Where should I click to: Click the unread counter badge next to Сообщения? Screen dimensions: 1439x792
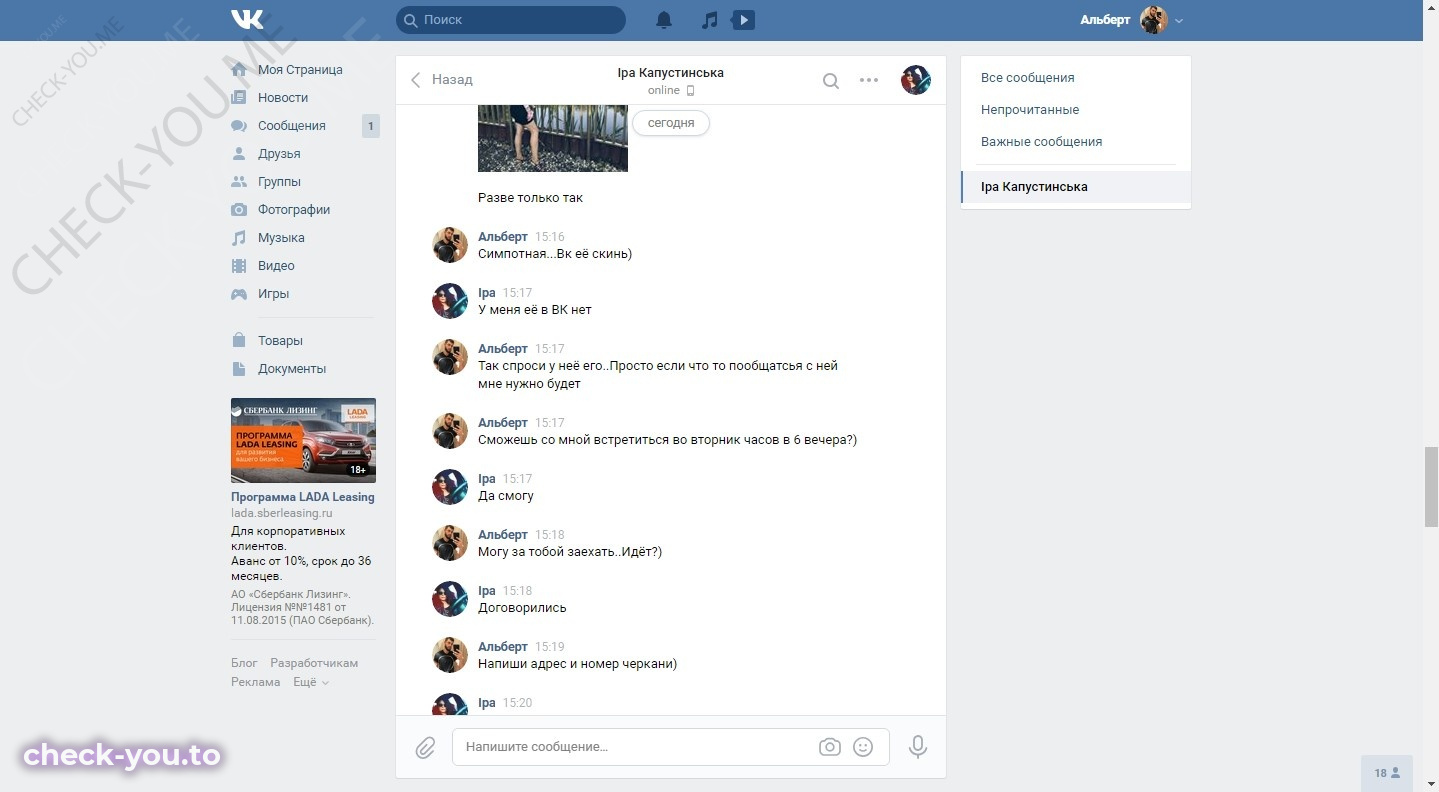370,126
